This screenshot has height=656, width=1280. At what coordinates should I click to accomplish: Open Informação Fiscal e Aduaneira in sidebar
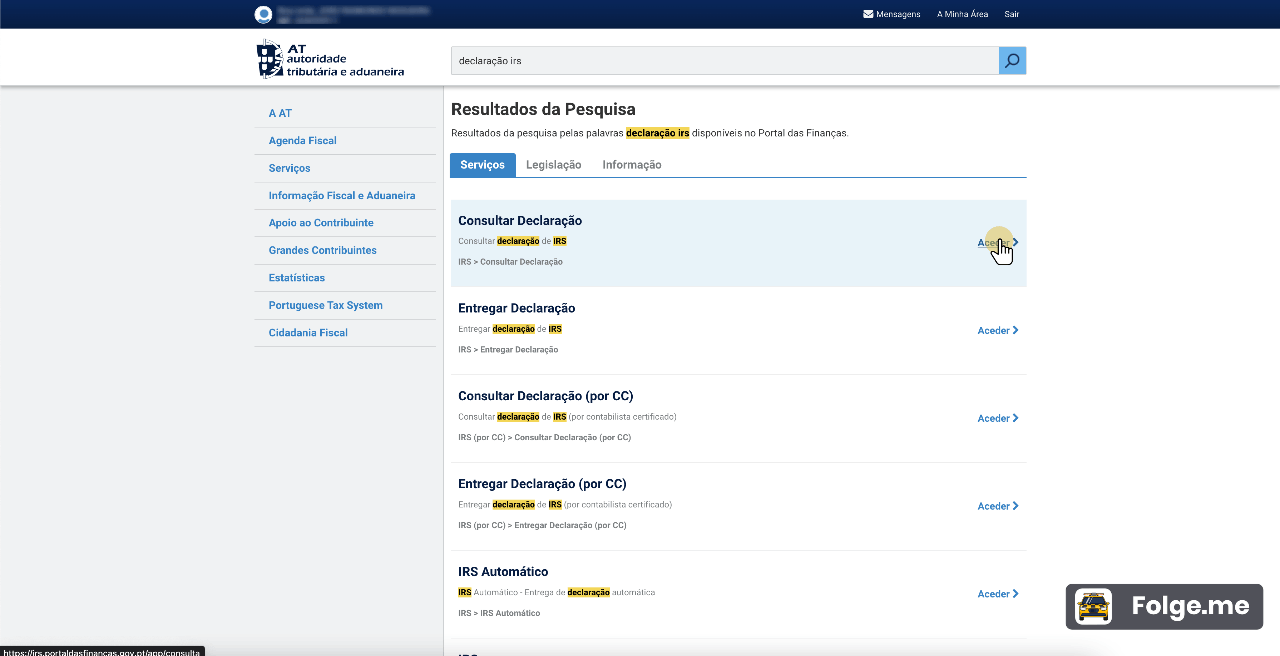[x=341, y=196]
